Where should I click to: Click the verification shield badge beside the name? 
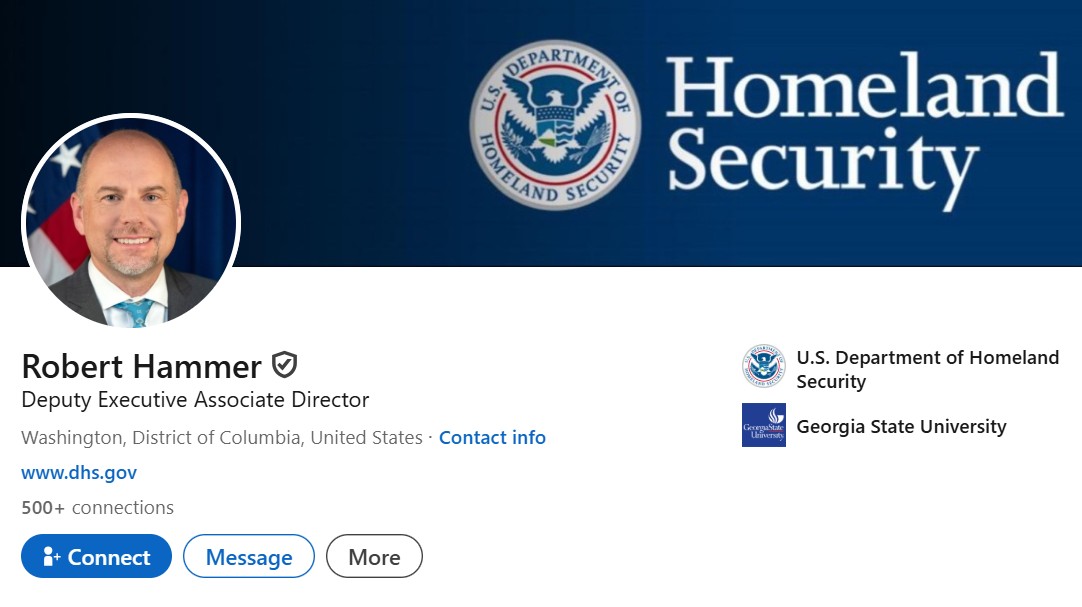(285, 365)
